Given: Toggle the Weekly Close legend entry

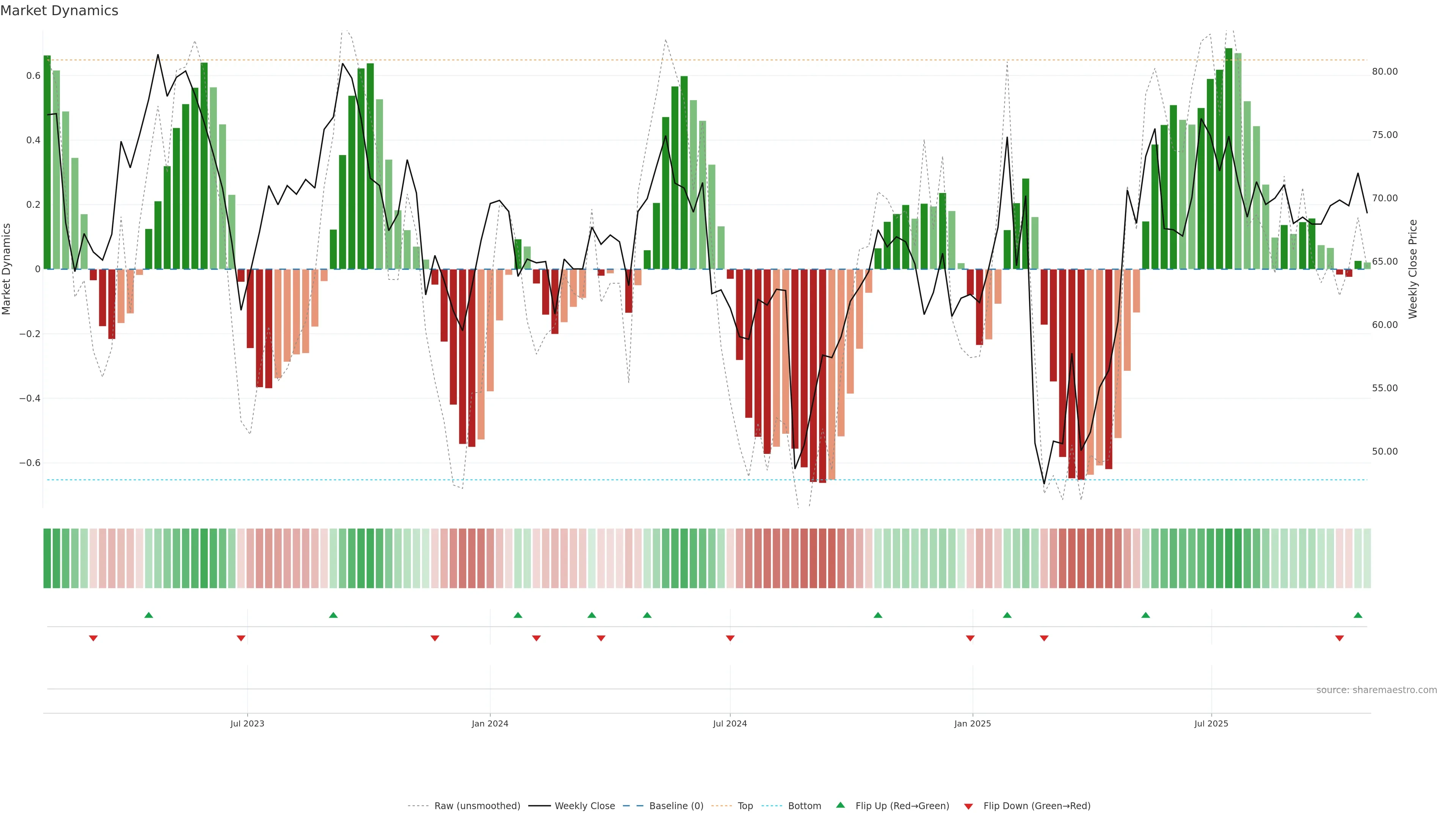Looking at the screenshot, I should [584, 806].
